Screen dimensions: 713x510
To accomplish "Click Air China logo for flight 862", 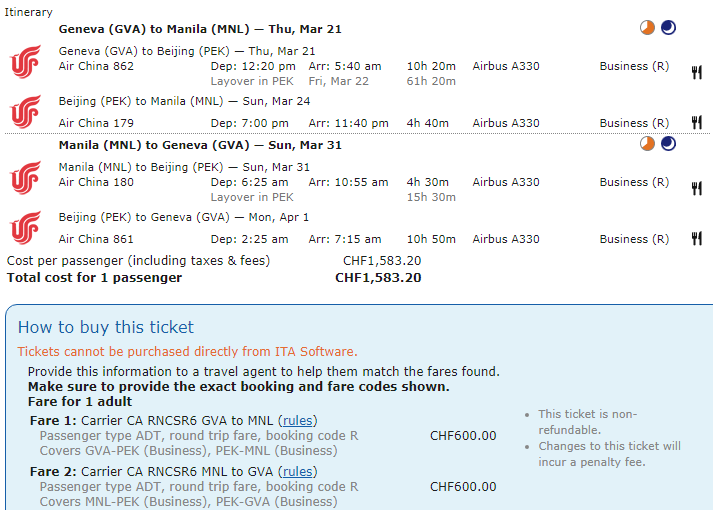I will (x=24, y=62).
